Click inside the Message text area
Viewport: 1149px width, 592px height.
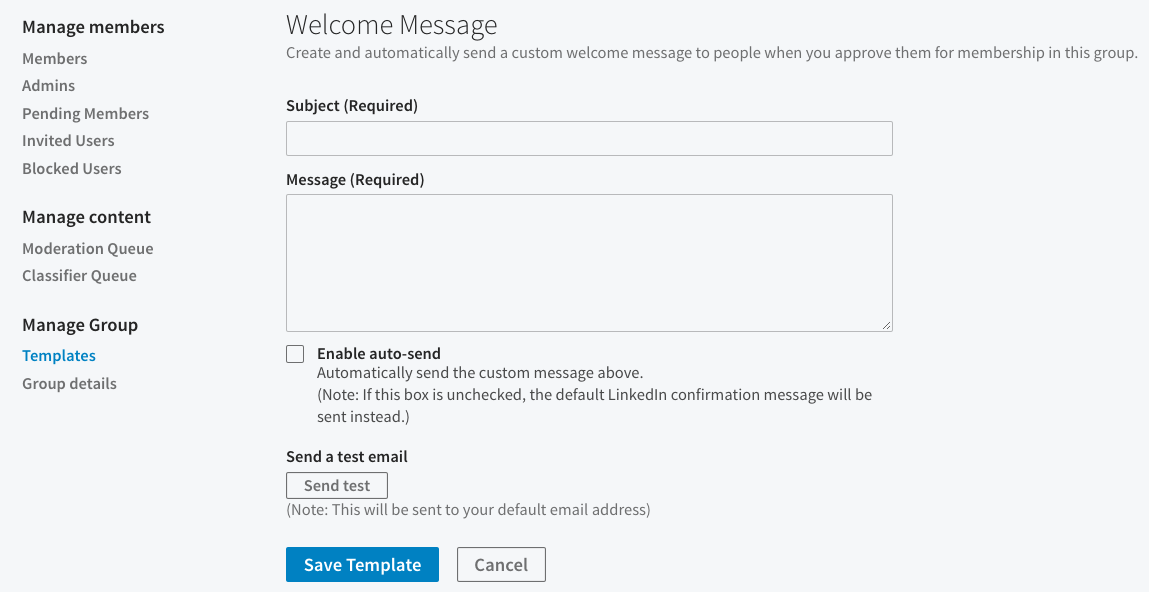tap(589, 262)
